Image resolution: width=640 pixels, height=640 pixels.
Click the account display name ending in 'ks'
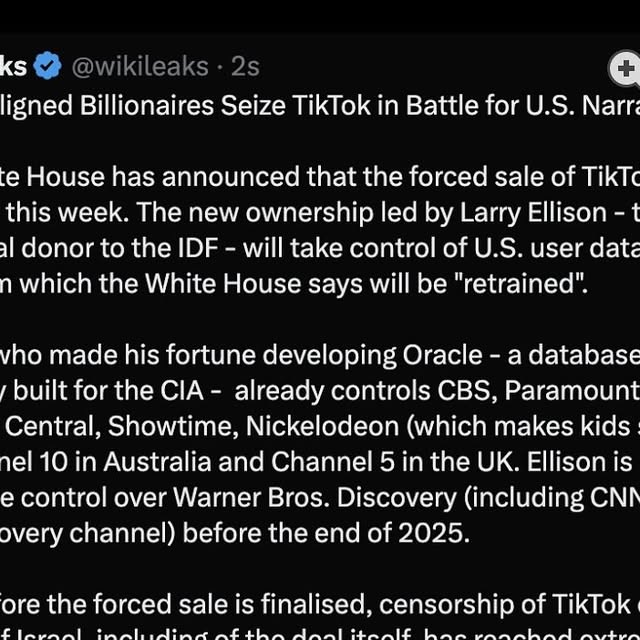14,67
